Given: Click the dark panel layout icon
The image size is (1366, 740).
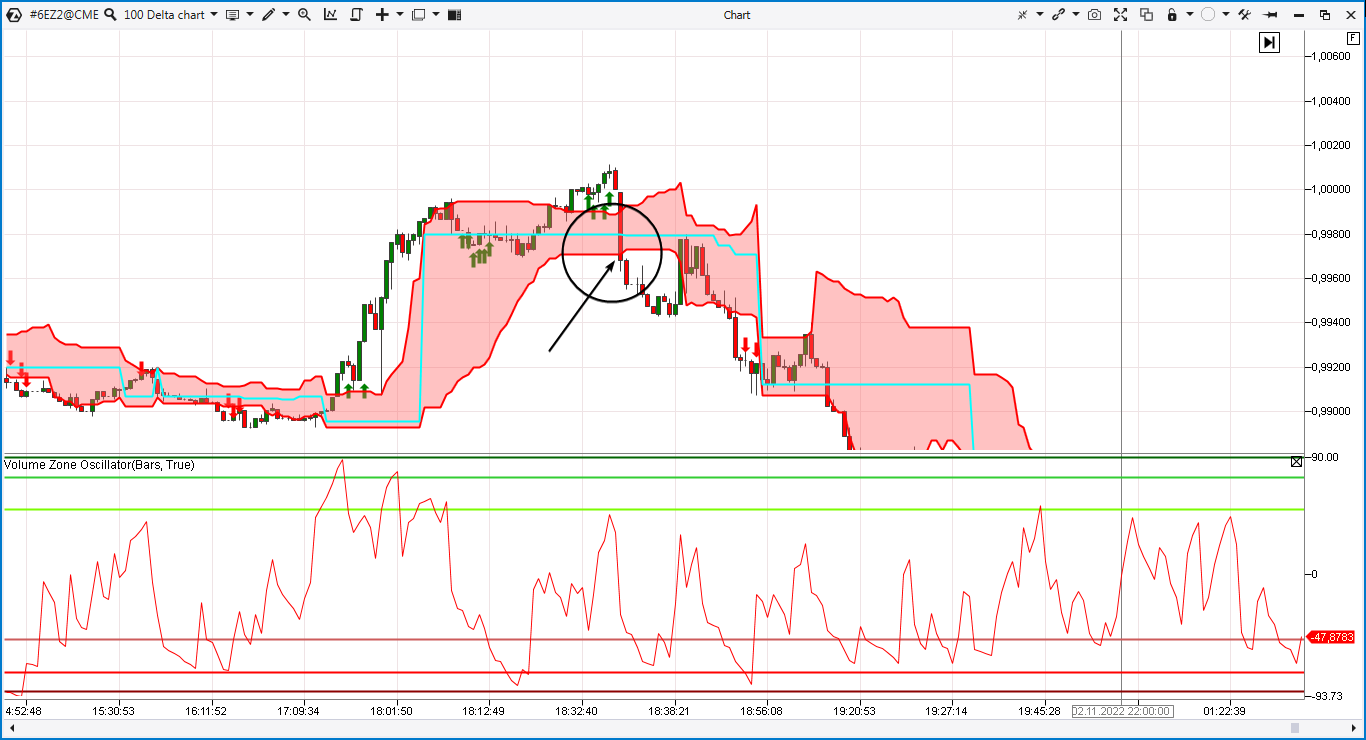Looking at the screenshot, I should (x=454, y=15).
